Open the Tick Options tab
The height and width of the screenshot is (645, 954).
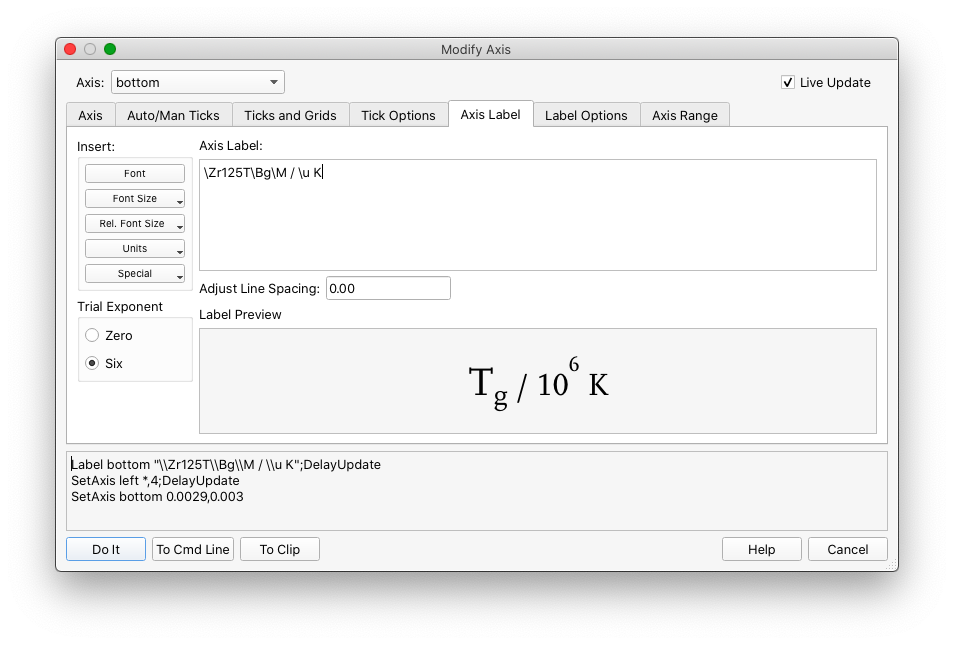tap(398, 114)
